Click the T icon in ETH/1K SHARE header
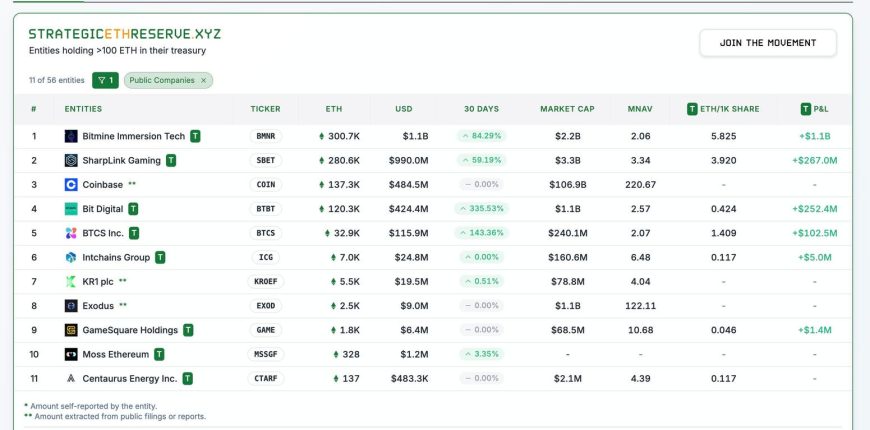Screen dimensions: 870x430 (692, 109)
